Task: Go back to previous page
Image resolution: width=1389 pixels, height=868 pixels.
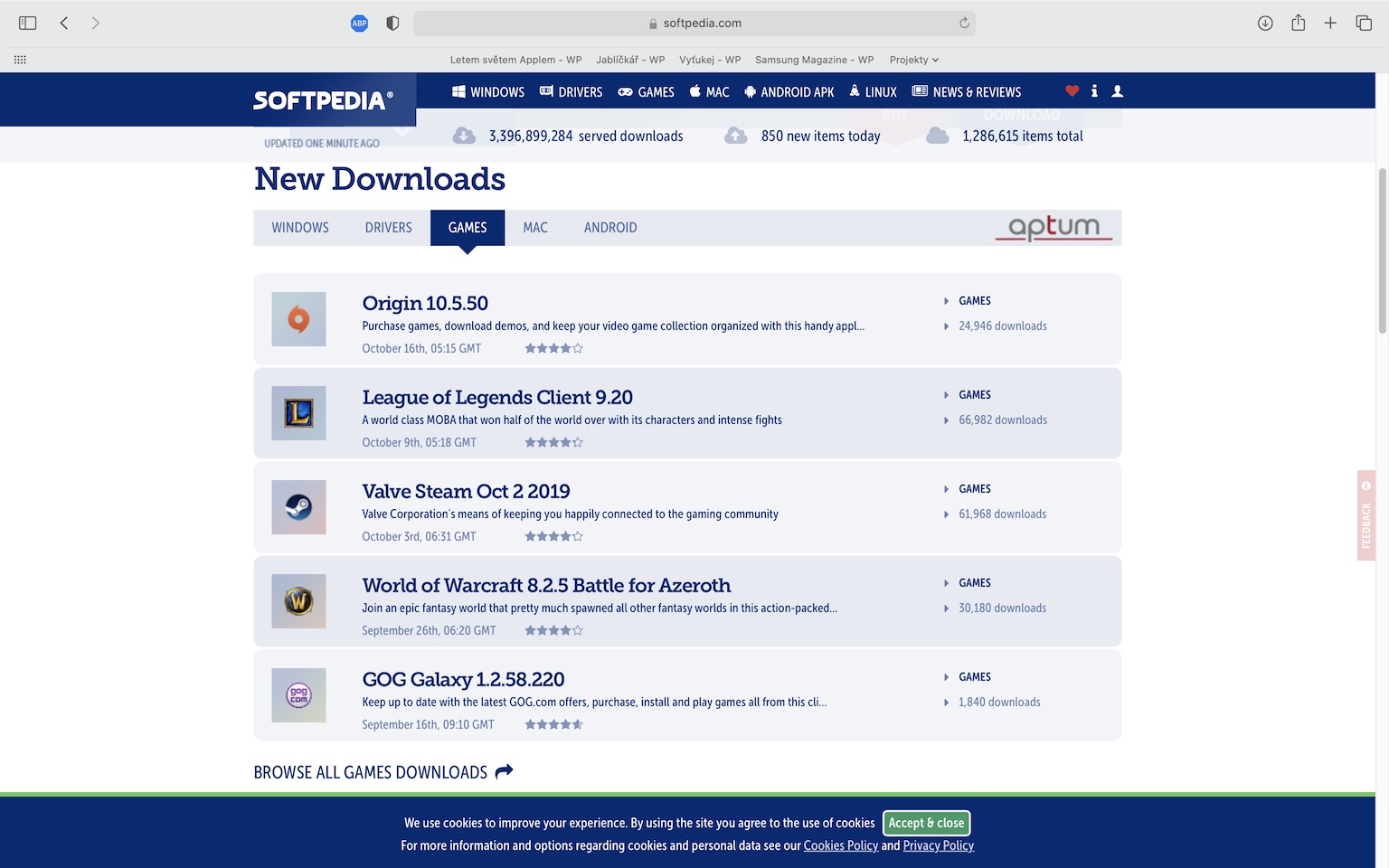Action: tap(64, 24)
